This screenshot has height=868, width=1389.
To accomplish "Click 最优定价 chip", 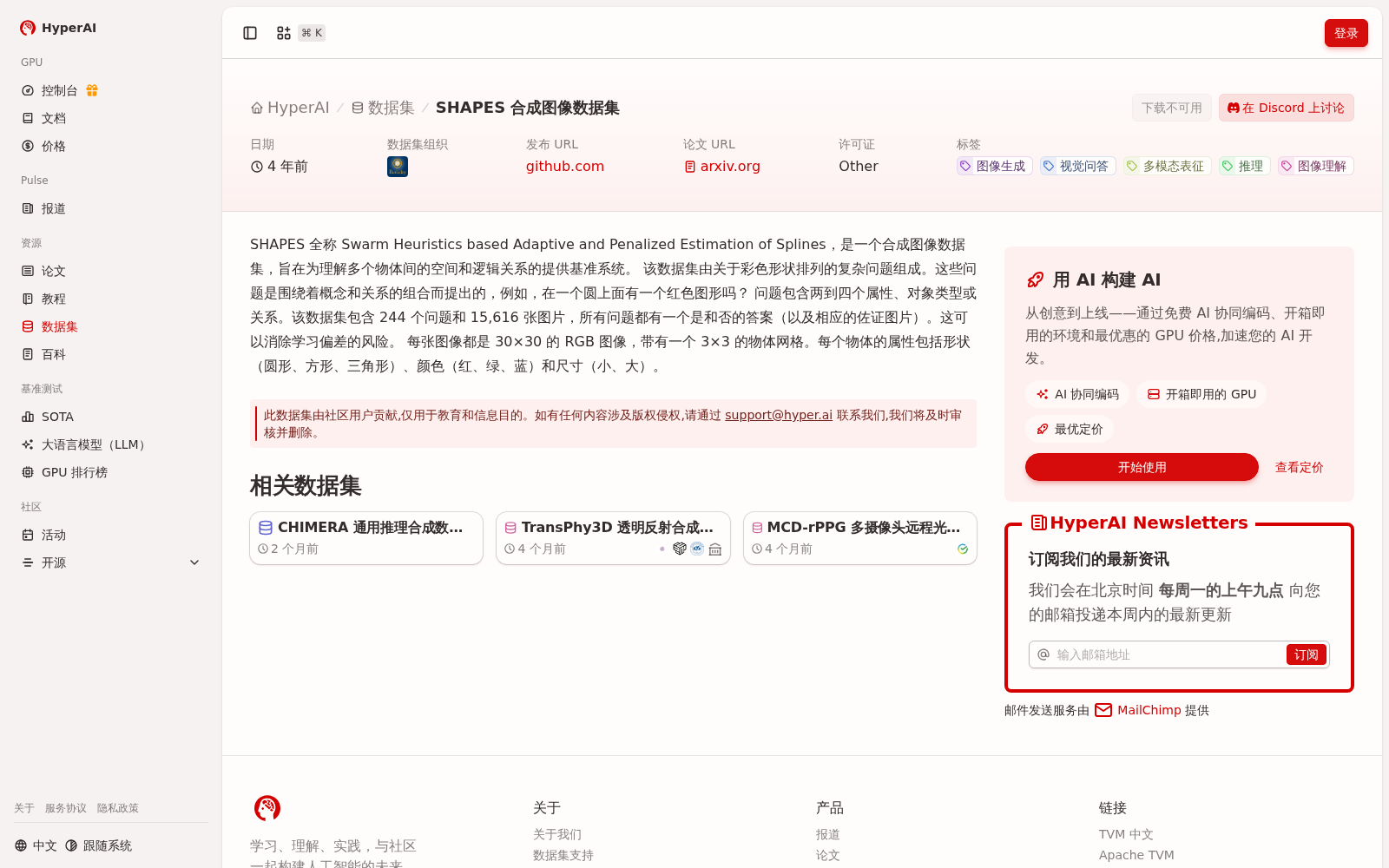I will pyautogui.click(x=1070, y=429).
